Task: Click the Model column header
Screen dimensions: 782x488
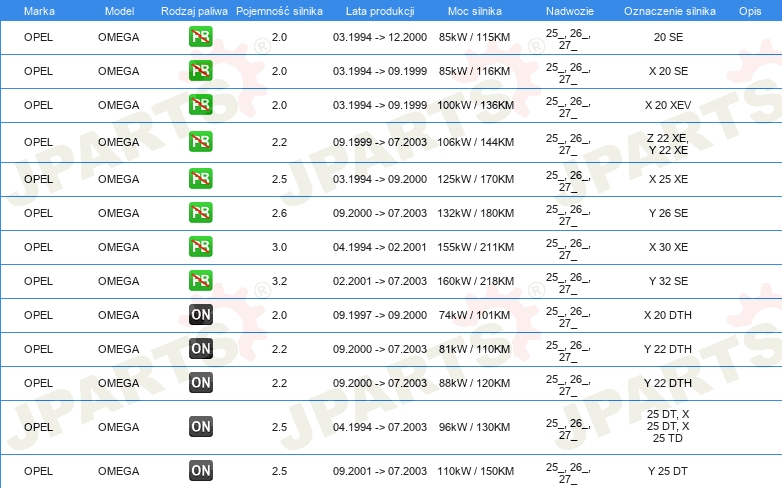Action: pyautogui.click(x=119, y=11)
